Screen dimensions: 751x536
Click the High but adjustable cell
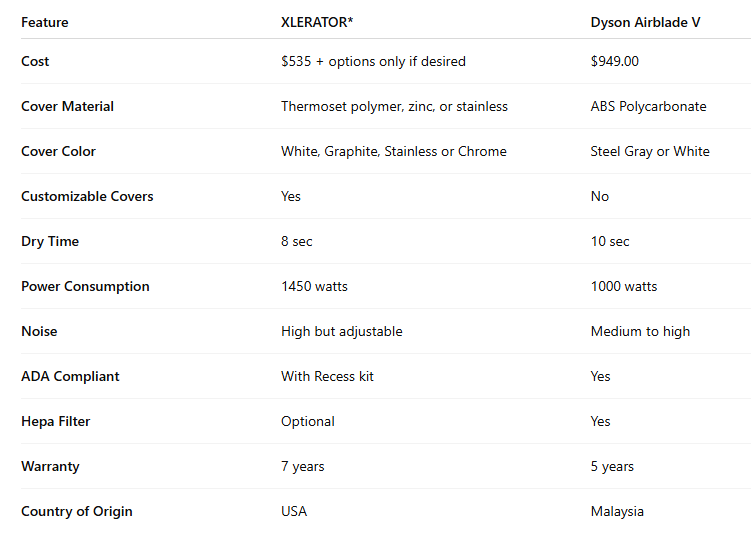[x=341, y=331]
